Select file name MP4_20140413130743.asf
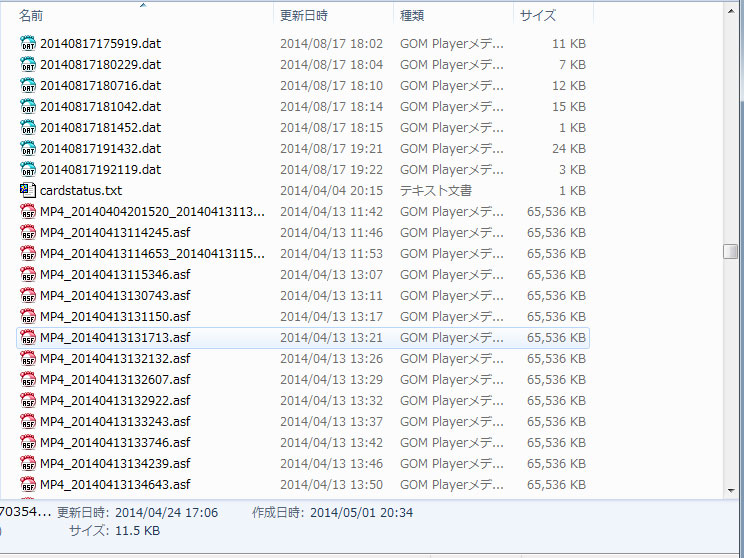The height and width of the screenshot is (558, 744). 115,295
